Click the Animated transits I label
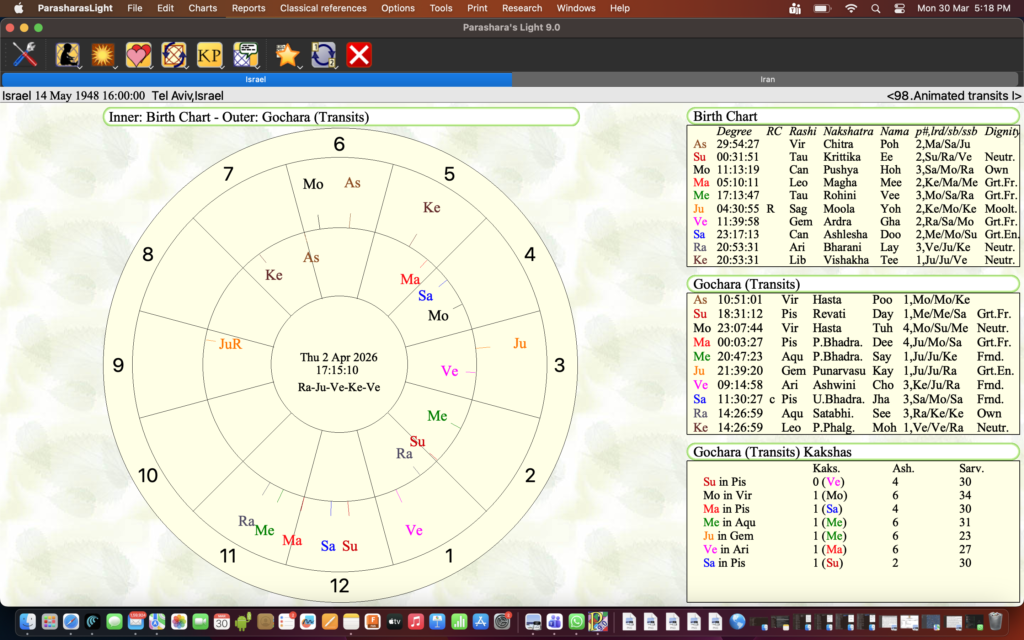This screenshot has height=640, width=1024. [953, 96]
